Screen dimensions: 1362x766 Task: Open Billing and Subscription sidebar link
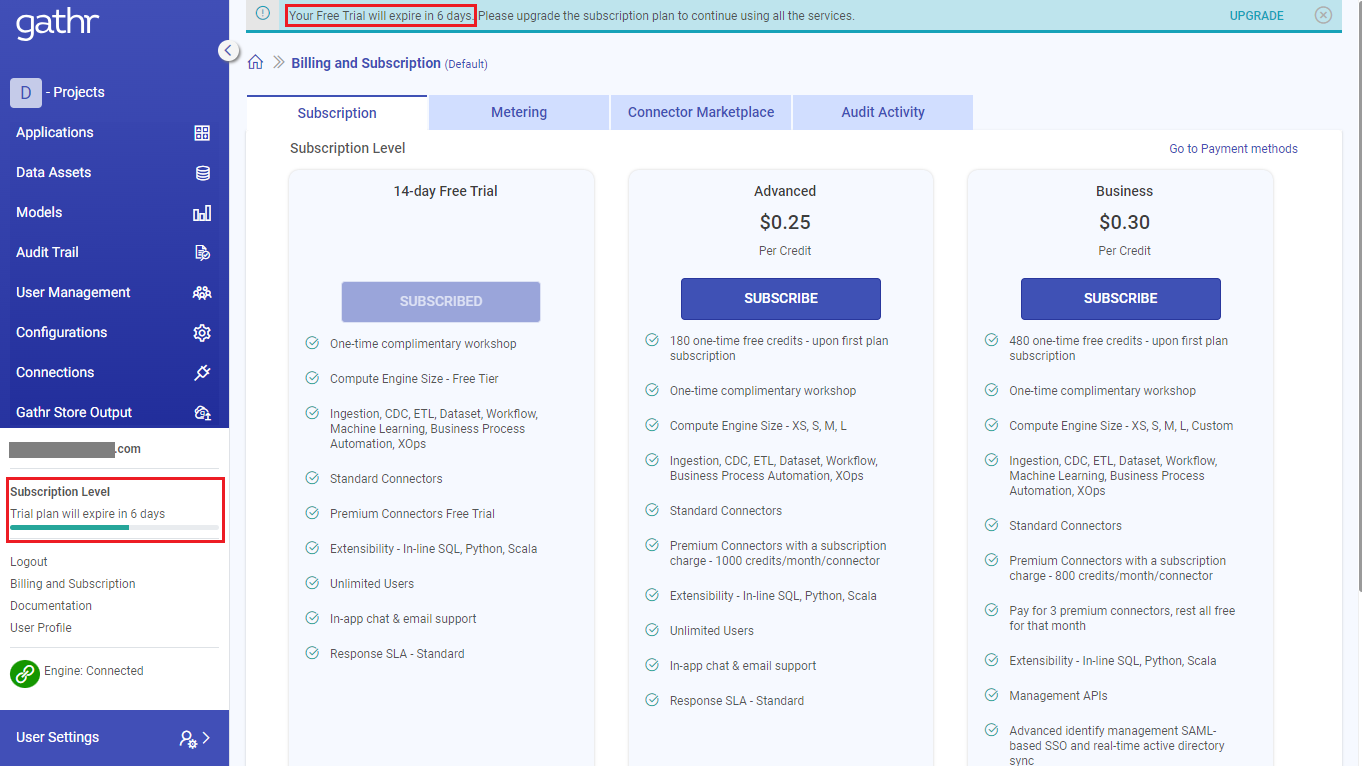pos(73,584)
